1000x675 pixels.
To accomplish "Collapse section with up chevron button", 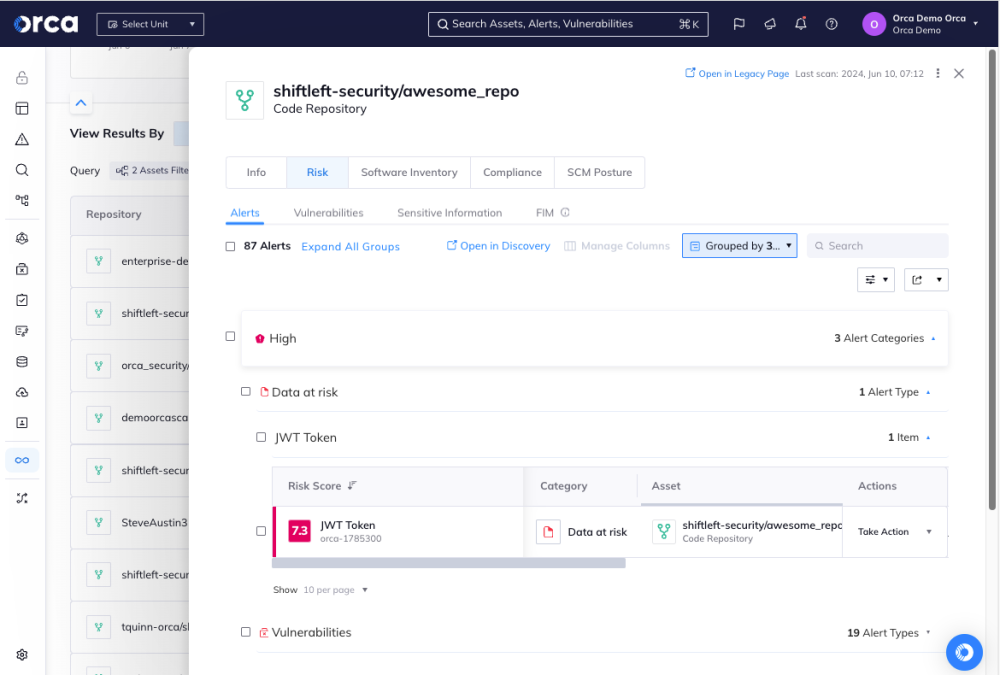I will [81, 103].
